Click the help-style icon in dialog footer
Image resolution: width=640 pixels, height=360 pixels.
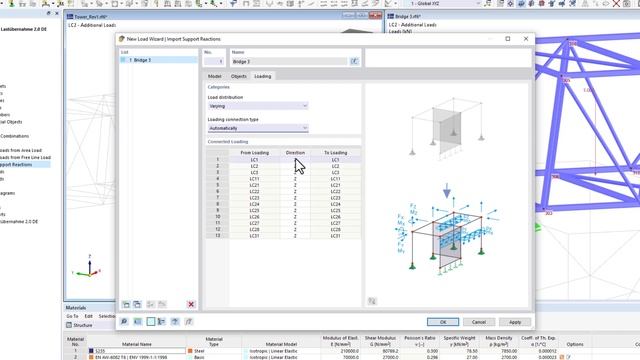tap(175, 322)
